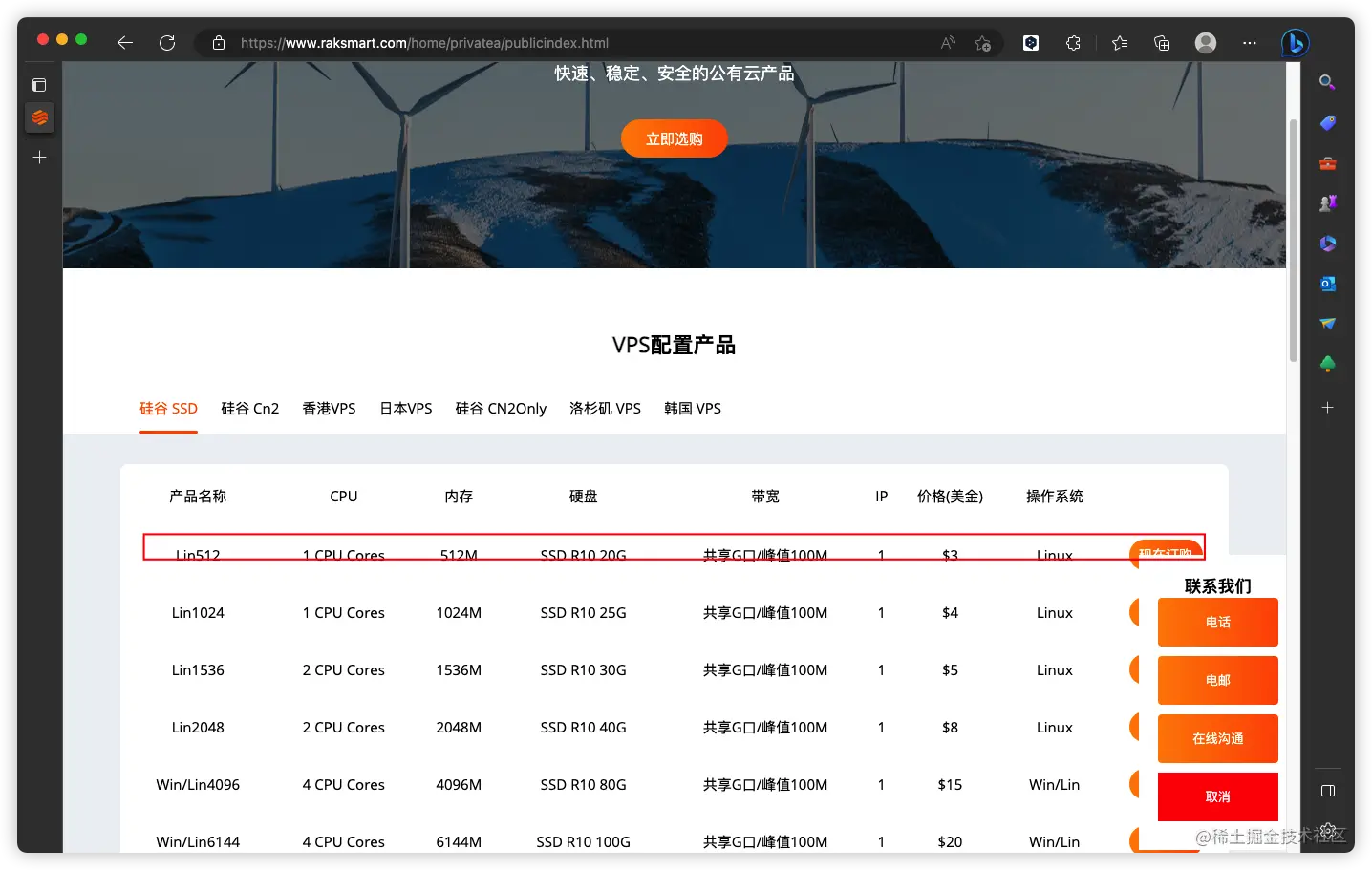Select Lin1024 product name cell
Screen dimensions: 1372x870
[198, 613]
